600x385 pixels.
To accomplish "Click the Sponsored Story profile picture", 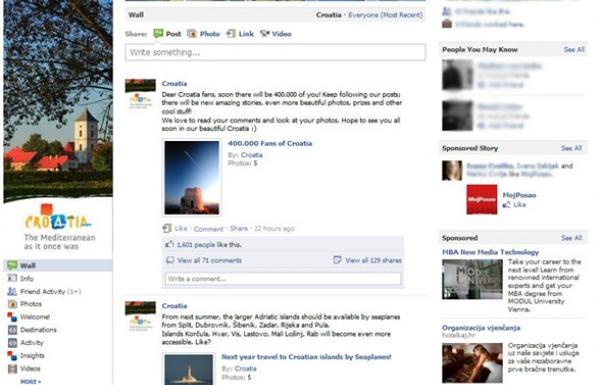I will pos(452,170).
